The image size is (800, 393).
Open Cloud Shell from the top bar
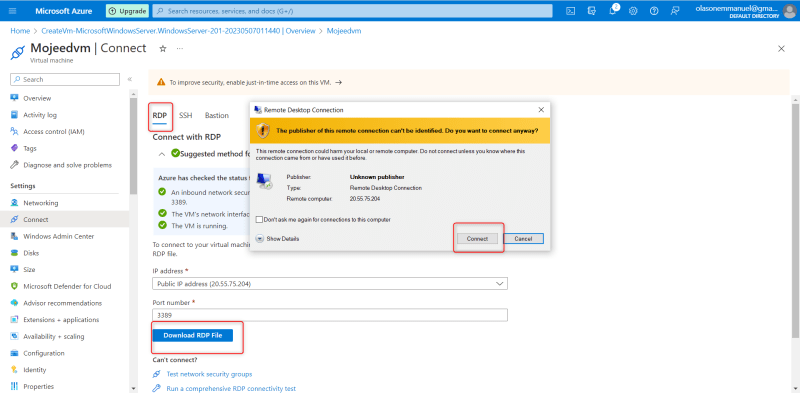571,11
